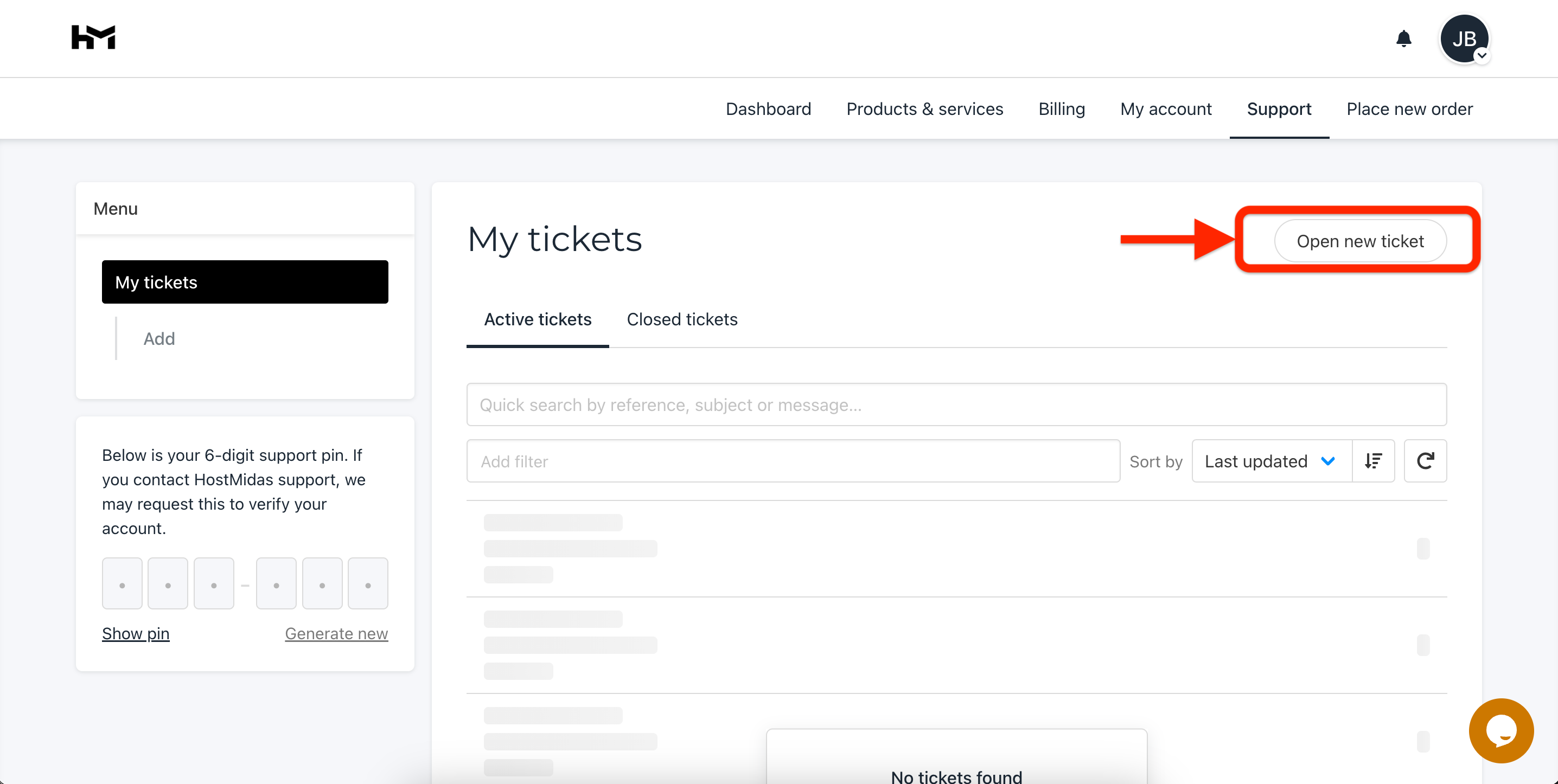Go to the Dashboard menu item
The width and height of the screenshot is (1558, 784).
pos(768,109)
